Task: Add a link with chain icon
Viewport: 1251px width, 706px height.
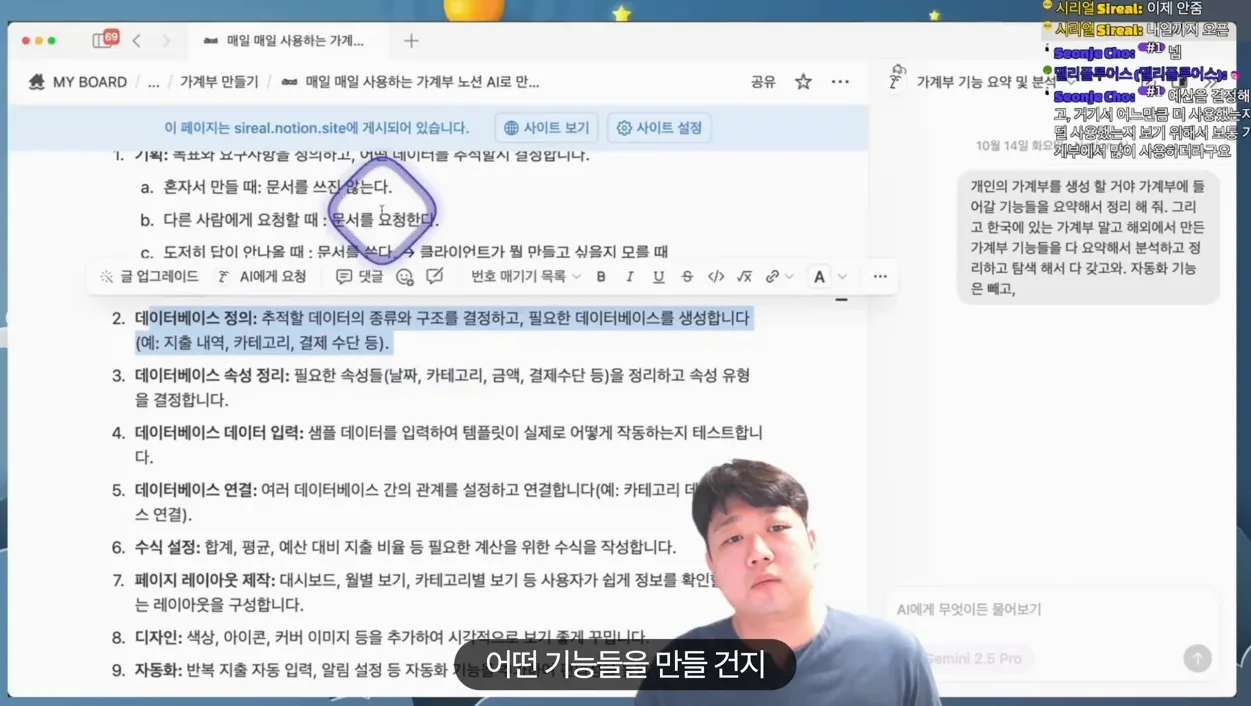Action: pyautogui.click(x=772, y=277)
